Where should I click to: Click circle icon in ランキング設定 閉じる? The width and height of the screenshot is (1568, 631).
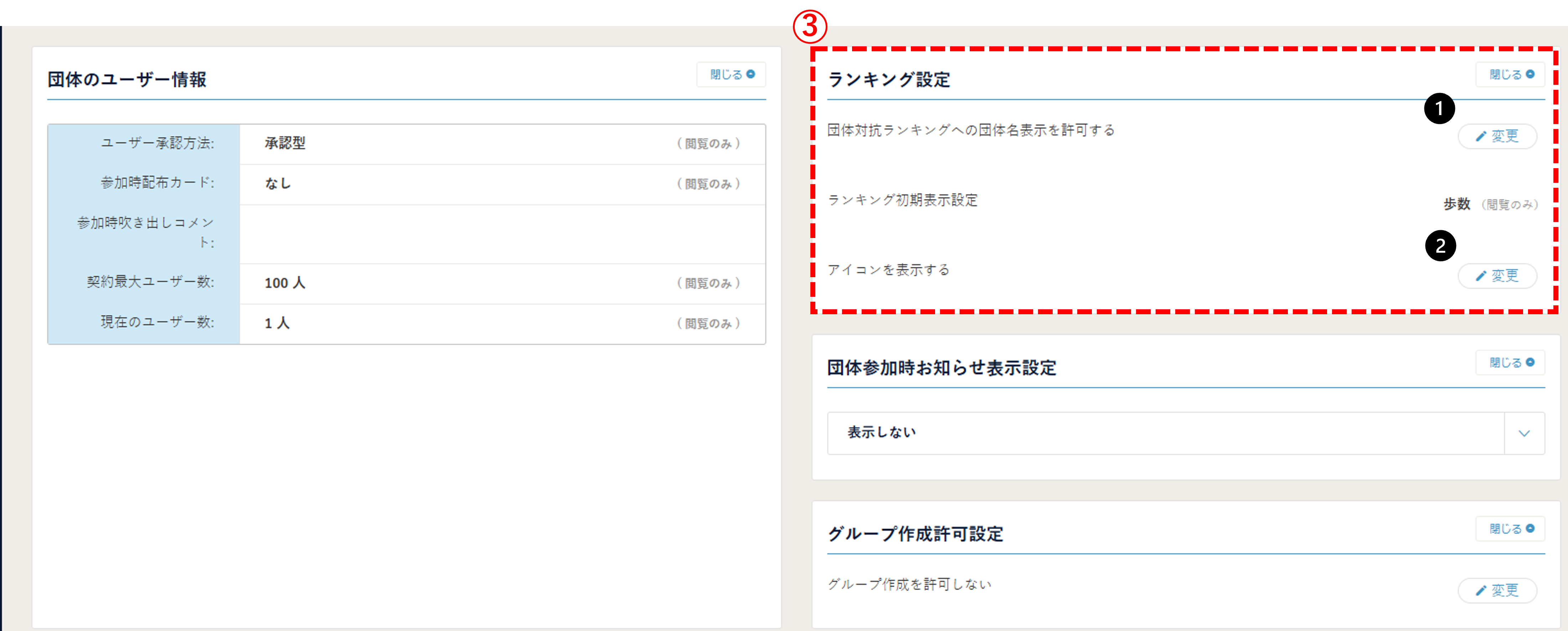(x=1530, y=74)
